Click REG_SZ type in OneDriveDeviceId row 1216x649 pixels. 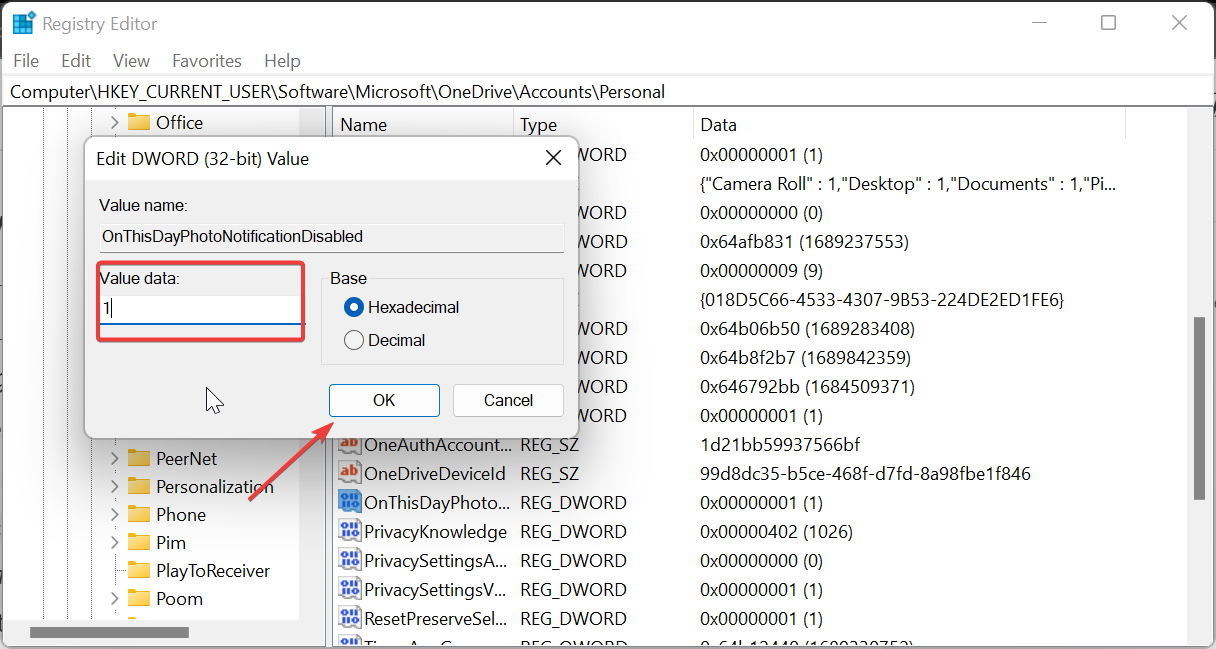click(549, 473)
